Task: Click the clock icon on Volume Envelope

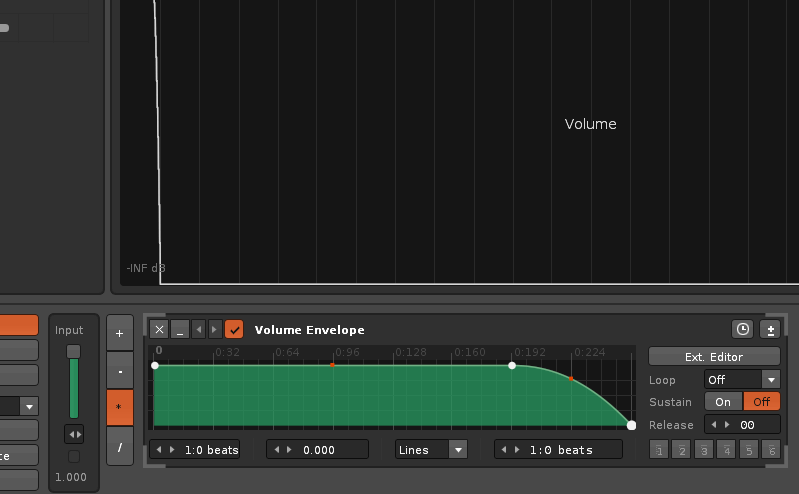Action: [x=742, y=329]
